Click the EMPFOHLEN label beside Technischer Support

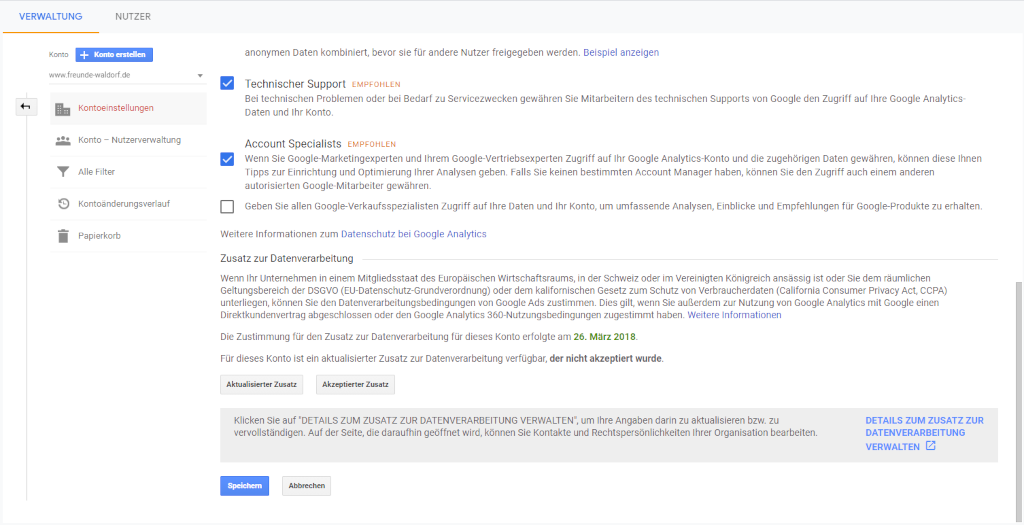click(x=376, y=85)
